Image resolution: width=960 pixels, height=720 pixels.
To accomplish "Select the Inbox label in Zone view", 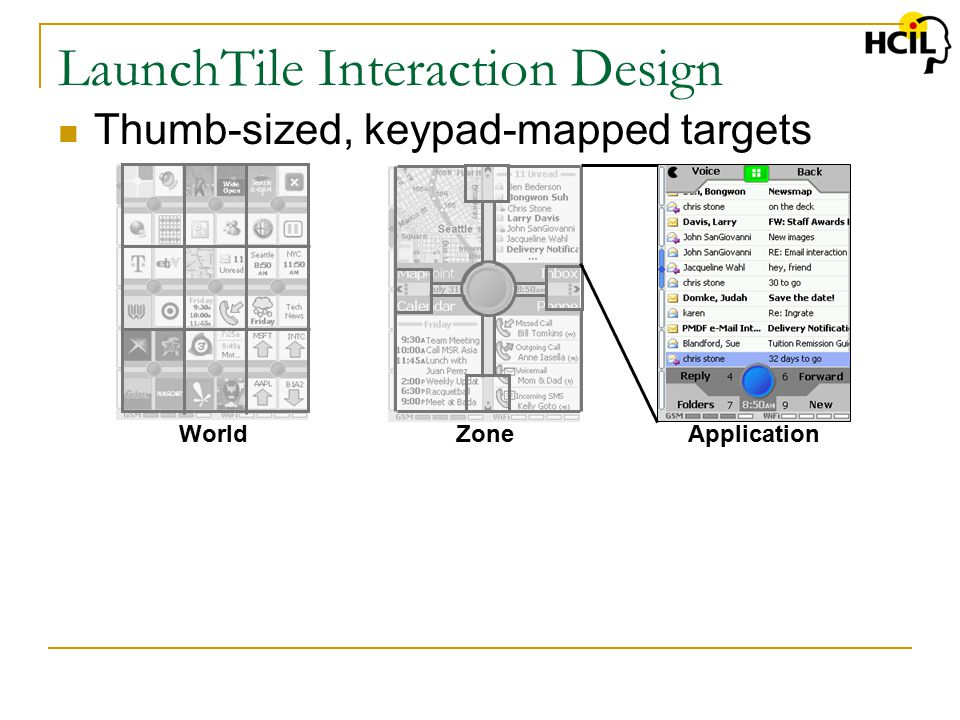I will [x=561, y=273].
